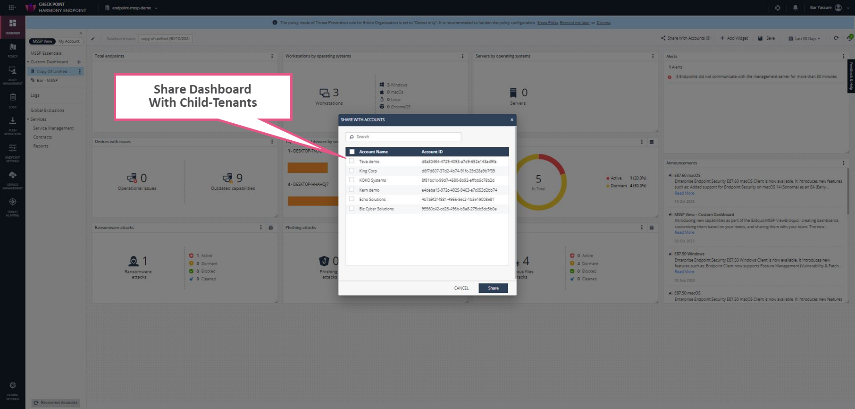Switch to the My Account tab
Viewport: 855px width, 409px height.
pyautogui.click(x=70, y=41)
